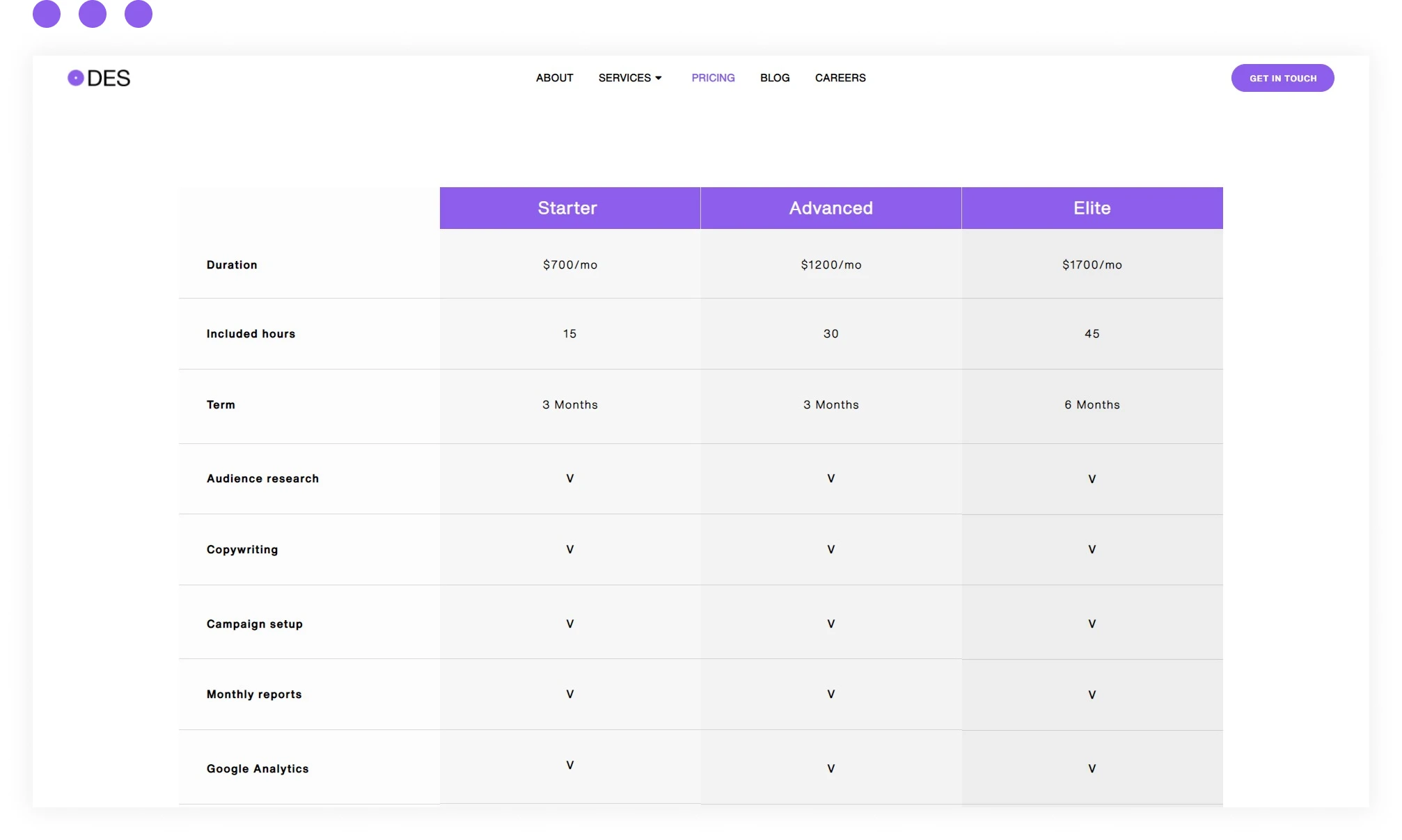This screenshot has width=1402, height=840.
Task: Click the SERVICES dropdown arrow
Action: [x=658, y=78]
